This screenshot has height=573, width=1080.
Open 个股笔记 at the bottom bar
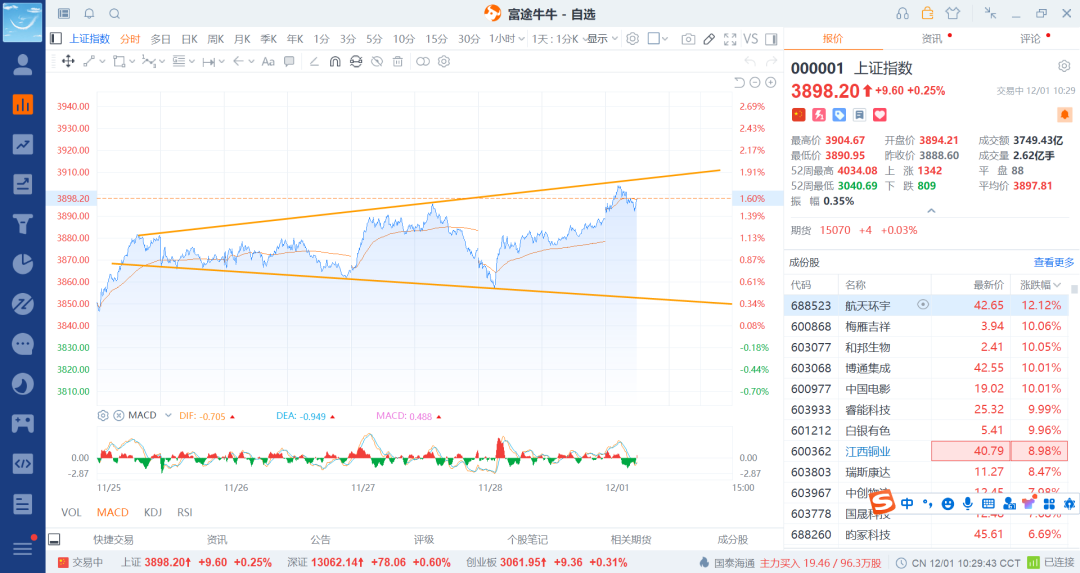pyautogui.click(x=528, y=539)
